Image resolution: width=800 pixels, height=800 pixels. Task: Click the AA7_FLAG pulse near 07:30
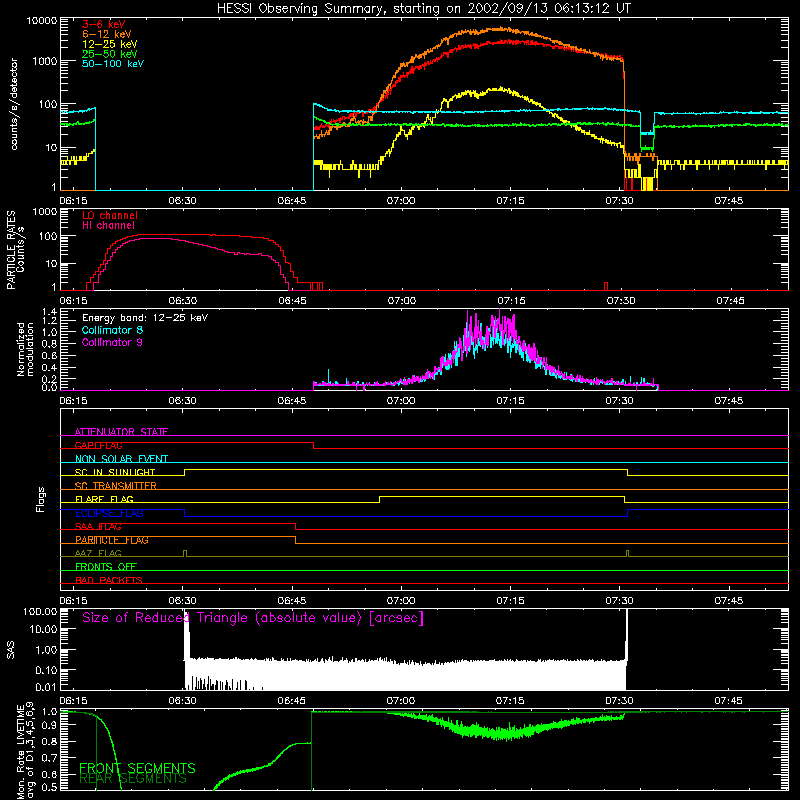(x=628, y=554)
